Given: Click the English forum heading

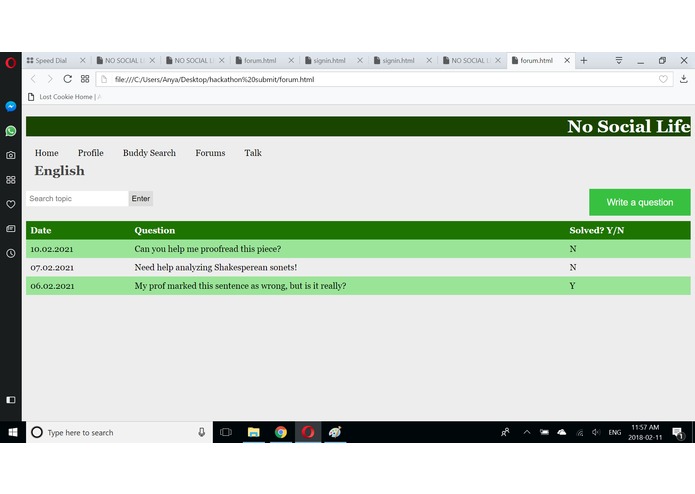Looking at the screenshot, I should 59,171.
